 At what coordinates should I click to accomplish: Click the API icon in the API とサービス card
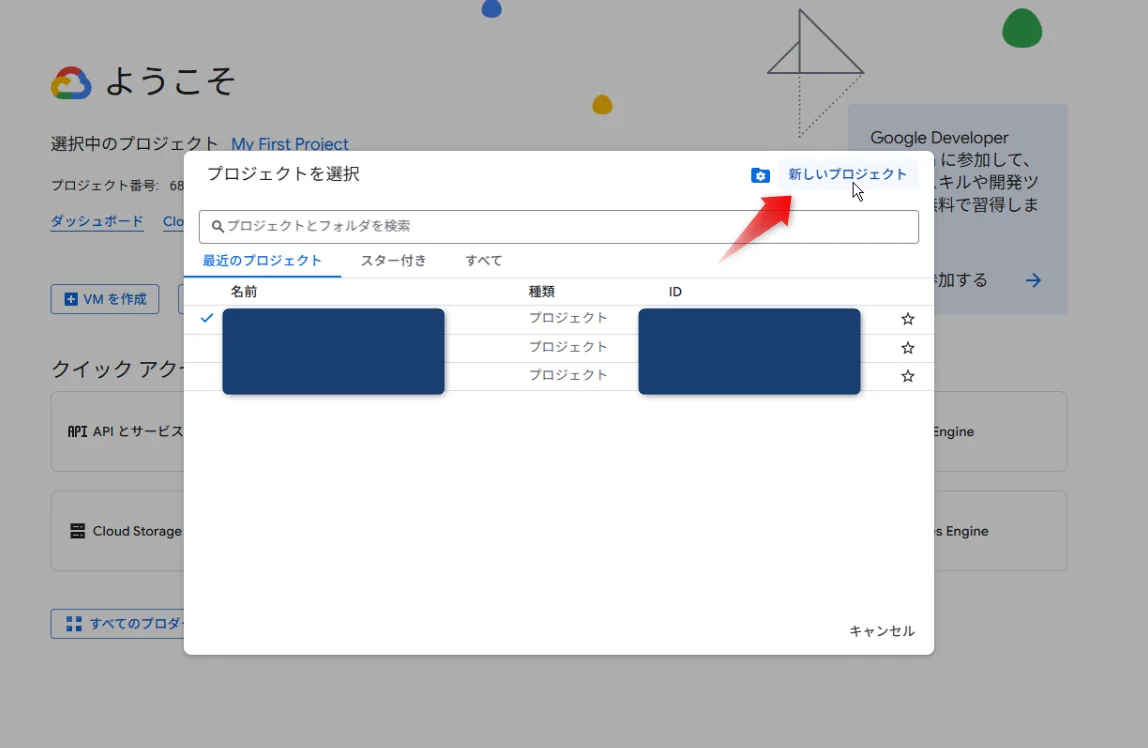(77, 432)
